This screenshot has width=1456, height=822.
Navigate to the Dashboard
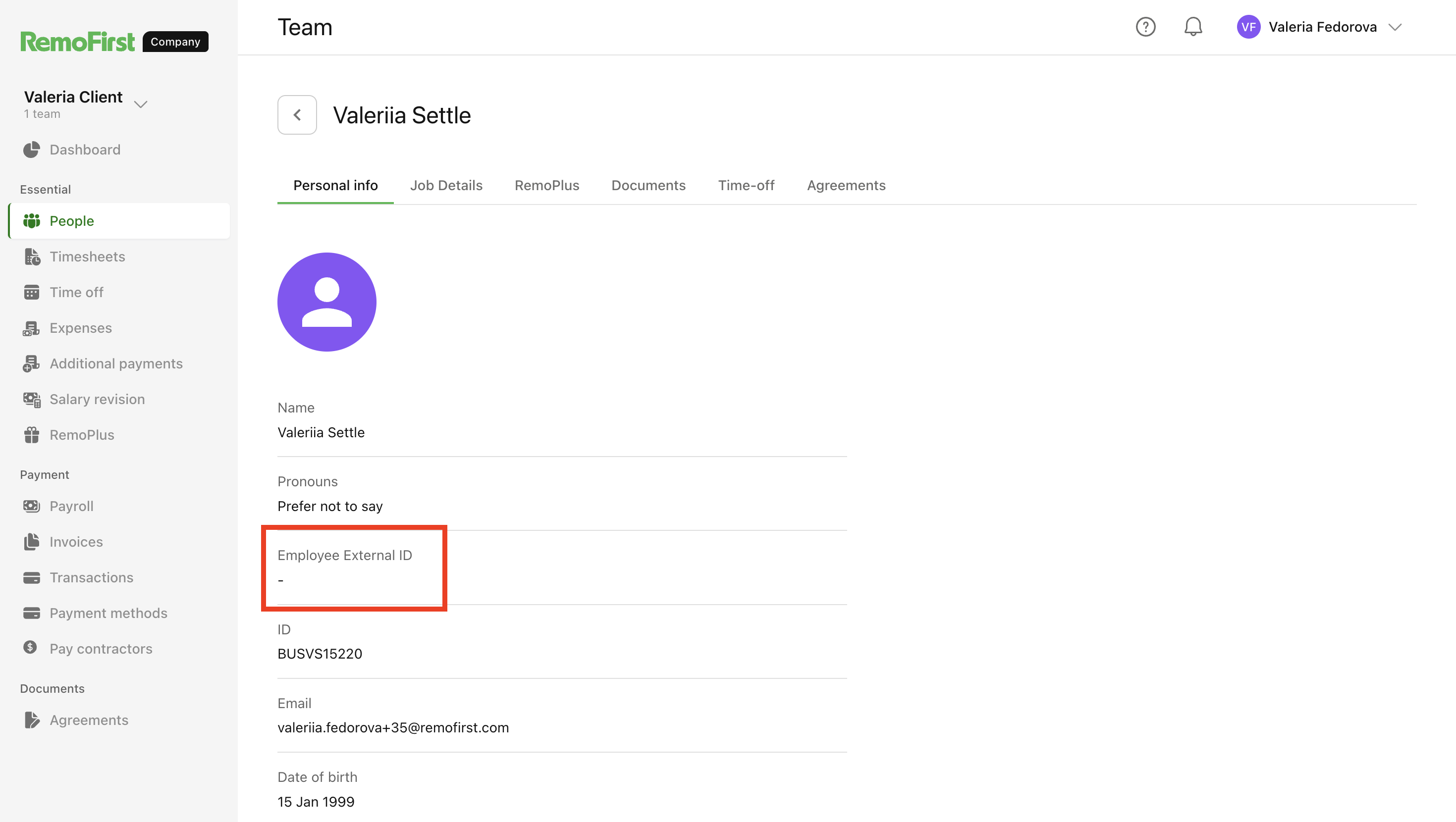85,149
